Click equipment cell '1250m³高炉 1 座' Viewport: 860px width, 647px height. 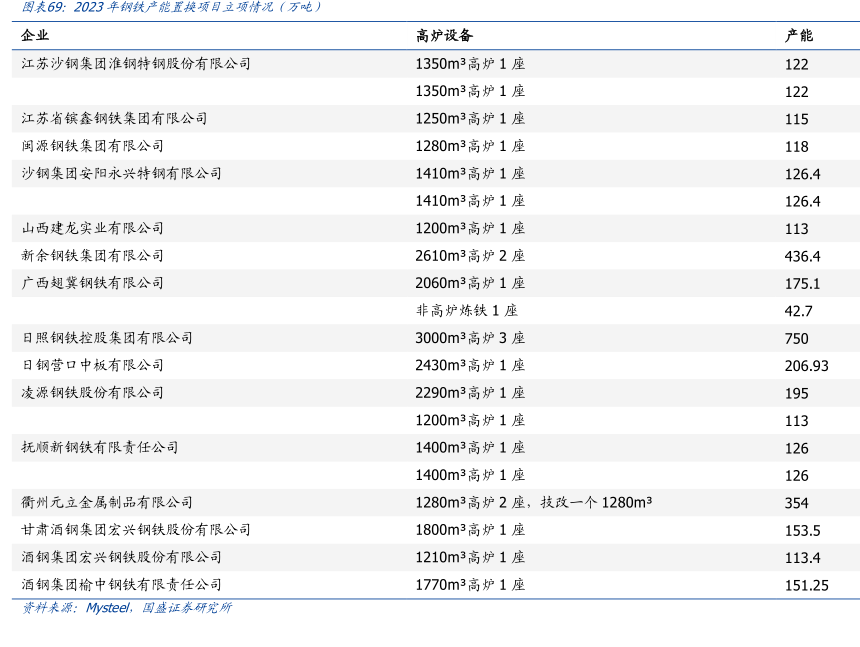(470, 118)
